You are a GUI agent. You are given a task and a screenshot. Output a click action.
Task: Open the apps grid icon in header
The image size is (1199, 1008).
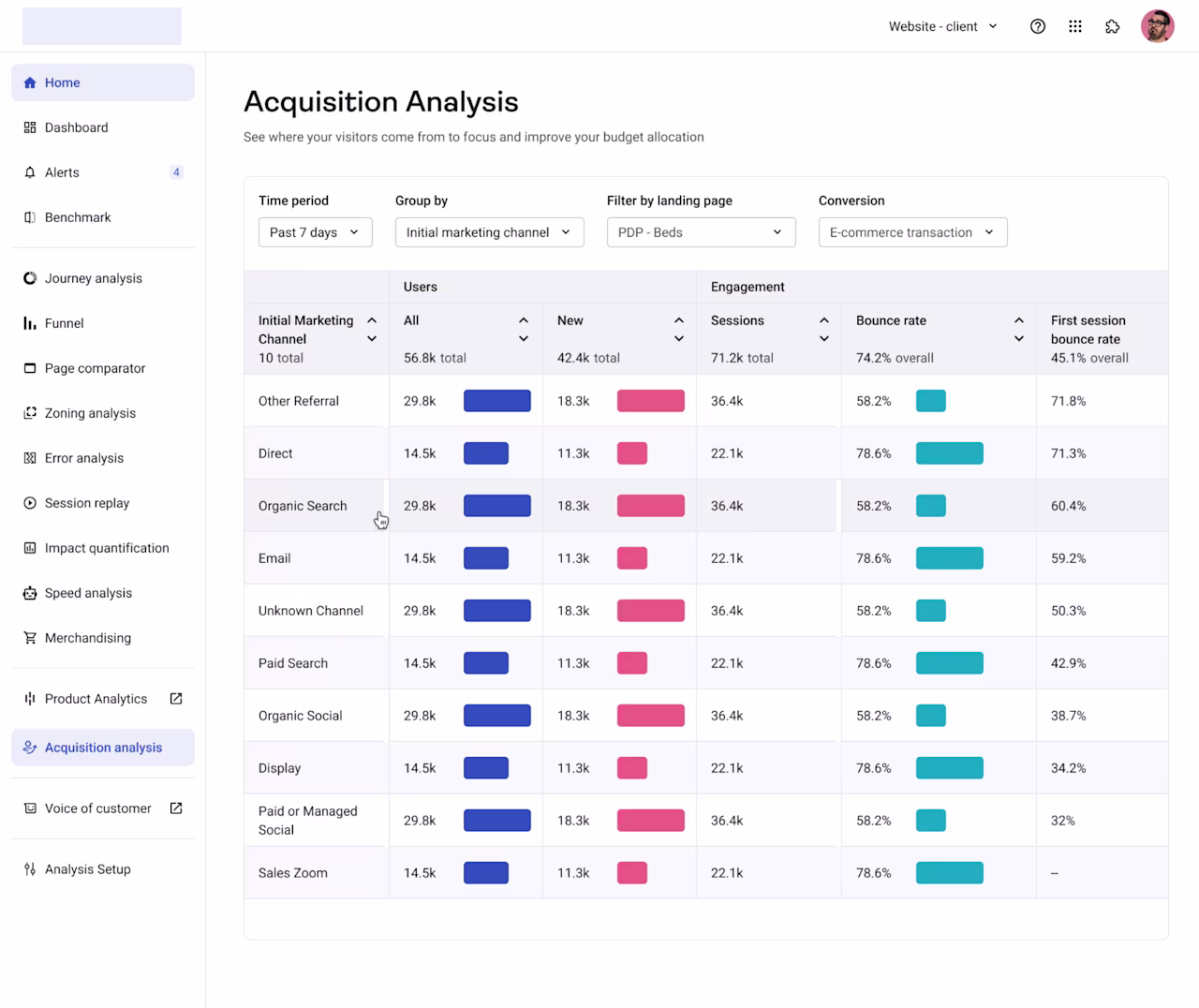[1075, 26]
